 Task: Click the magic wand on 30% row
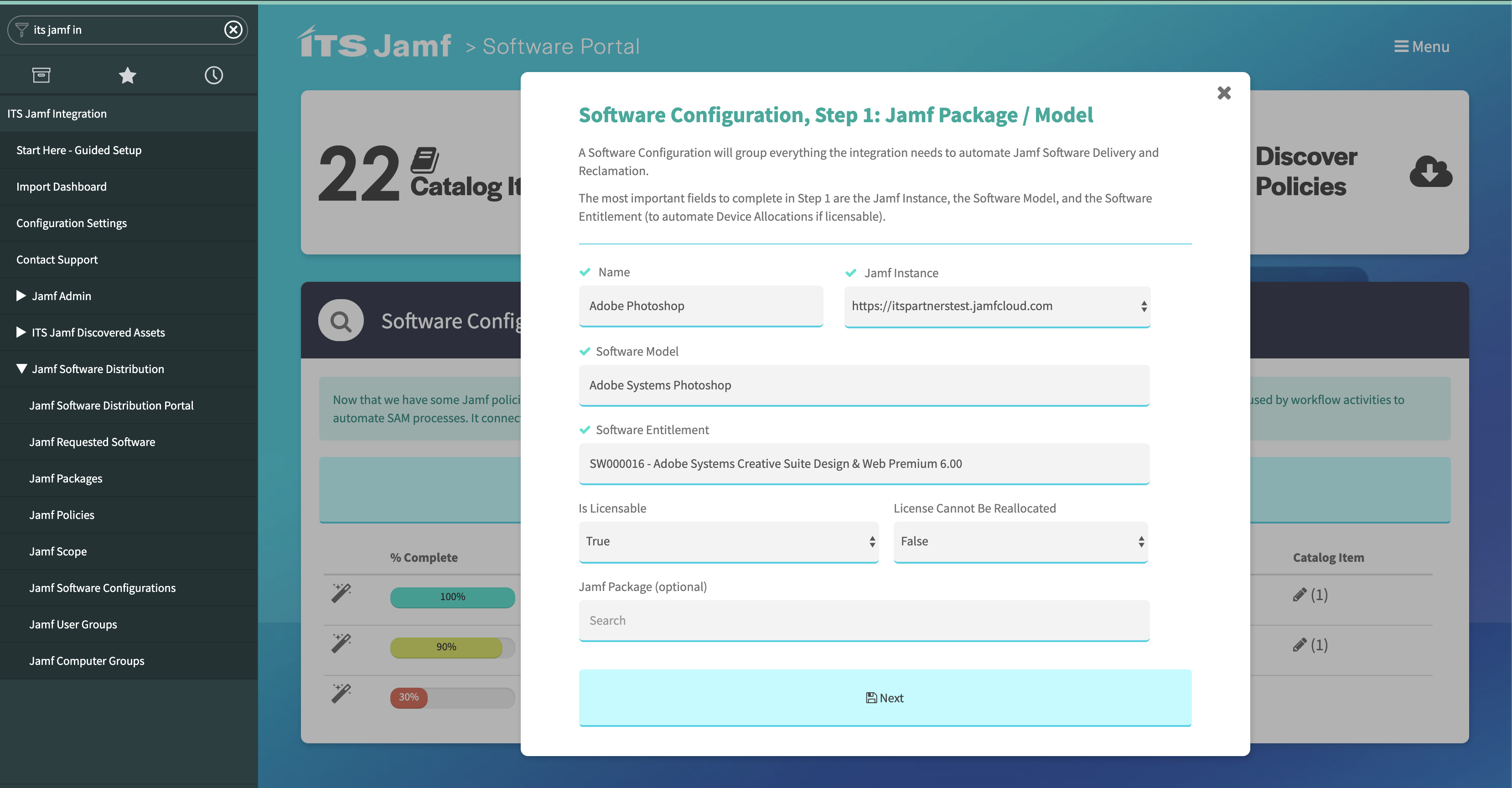coord(341,694)
